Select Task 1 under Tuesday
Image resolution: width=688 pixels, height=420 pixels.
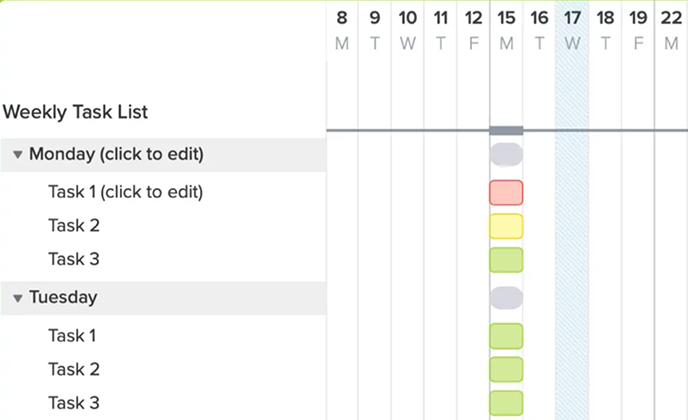[74, 336]
